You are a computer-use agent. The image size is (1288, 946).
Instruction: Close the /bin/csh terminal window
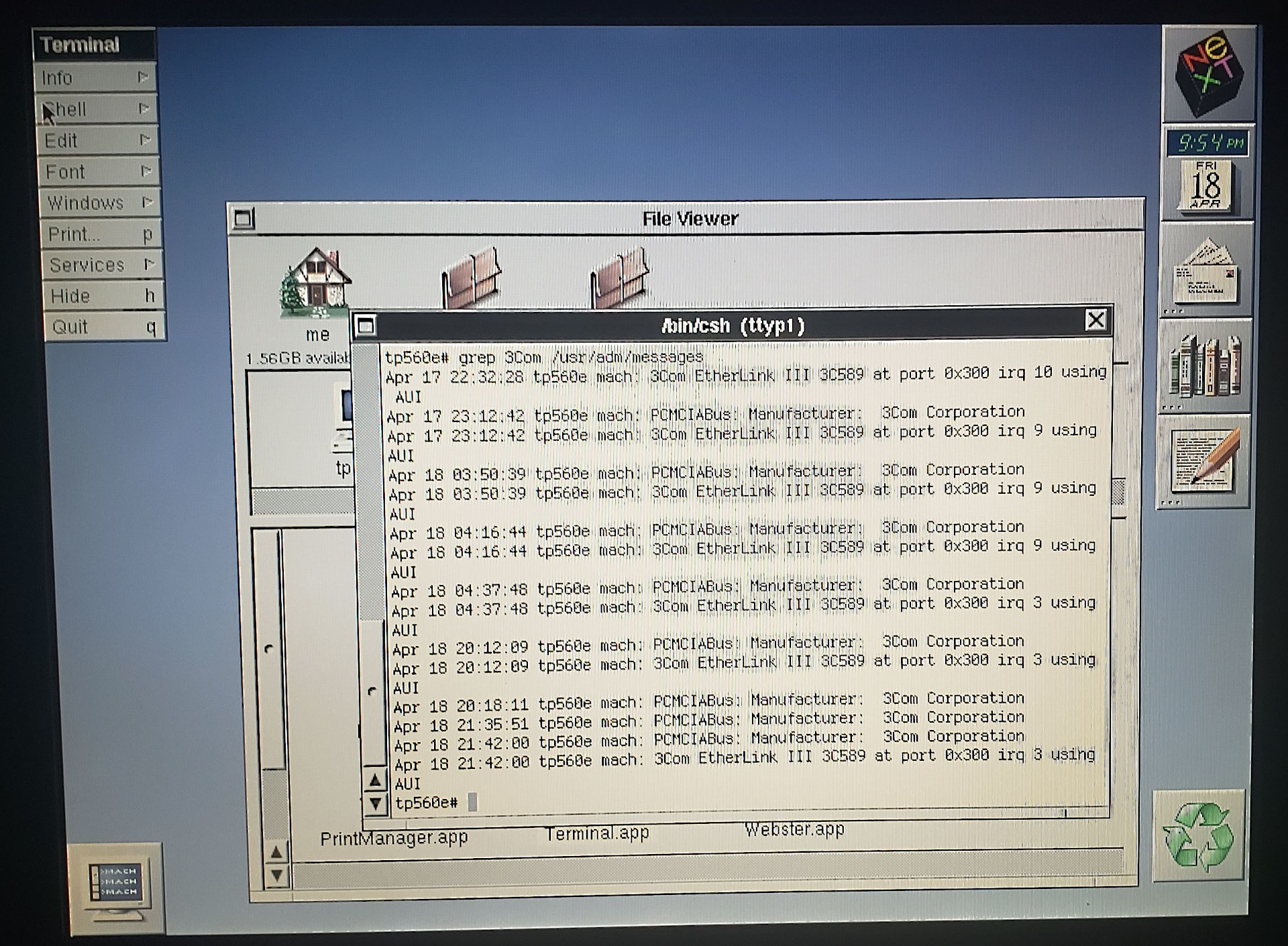1095,321
